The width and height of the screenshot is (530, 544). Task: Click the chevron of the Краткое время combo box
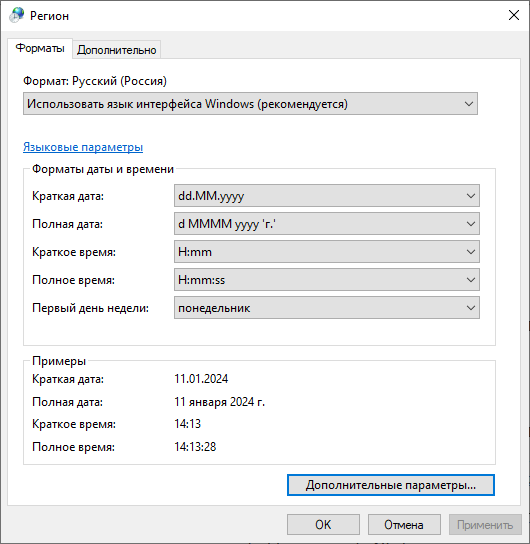click(471, 252)
